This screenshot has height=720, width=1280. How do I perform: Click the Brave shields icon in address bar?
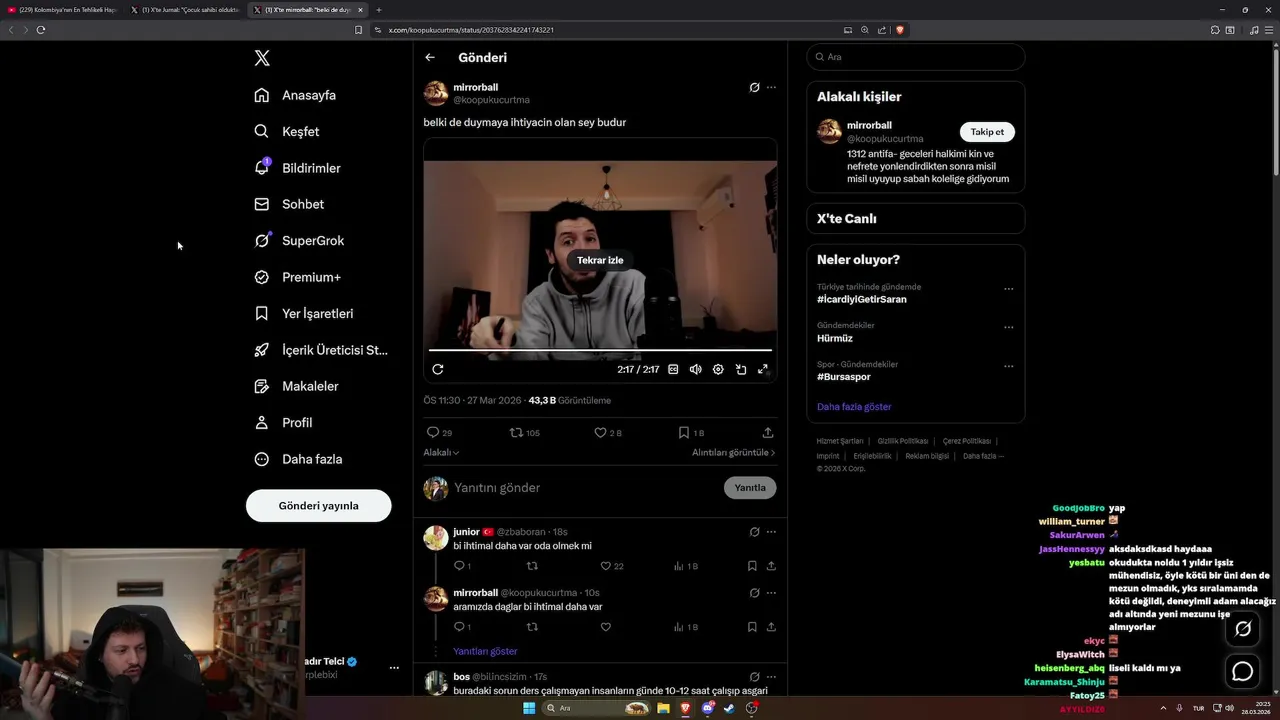(x=900, y=30)
